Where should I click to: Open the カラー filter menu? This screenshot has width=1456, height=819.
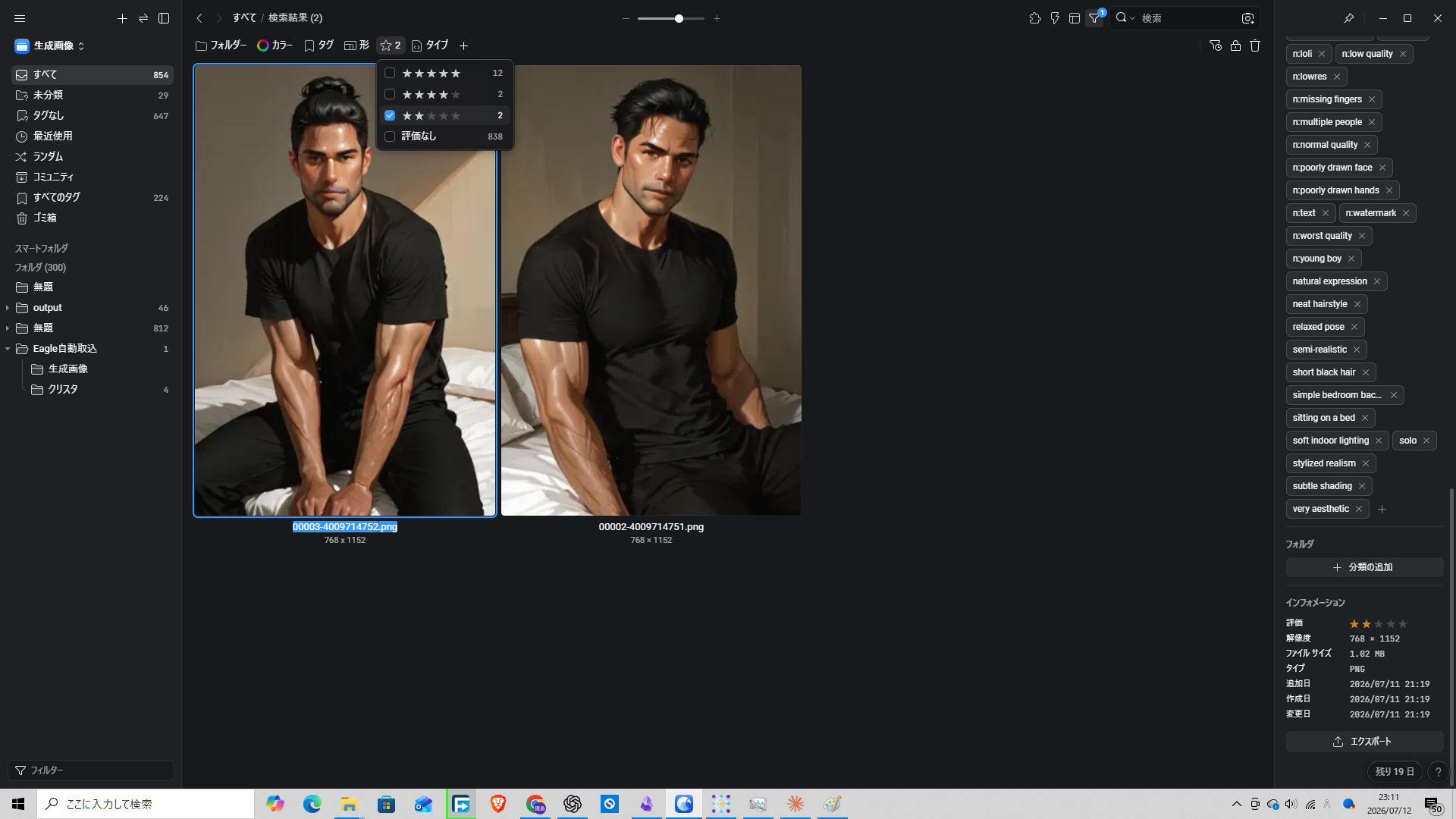point(275,45)
